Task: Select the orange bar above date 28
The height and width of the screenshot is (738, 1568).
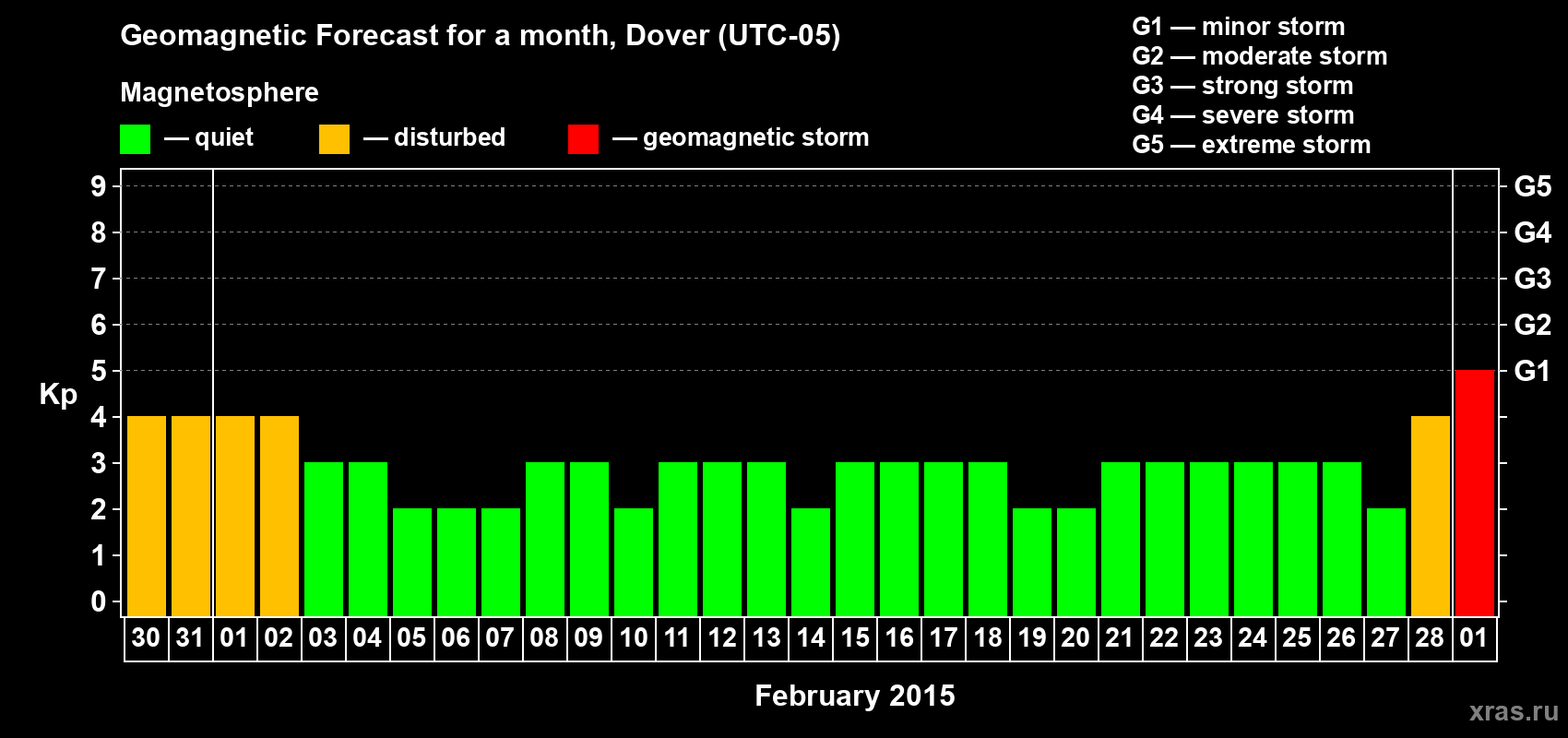Action: [1430, 516]
